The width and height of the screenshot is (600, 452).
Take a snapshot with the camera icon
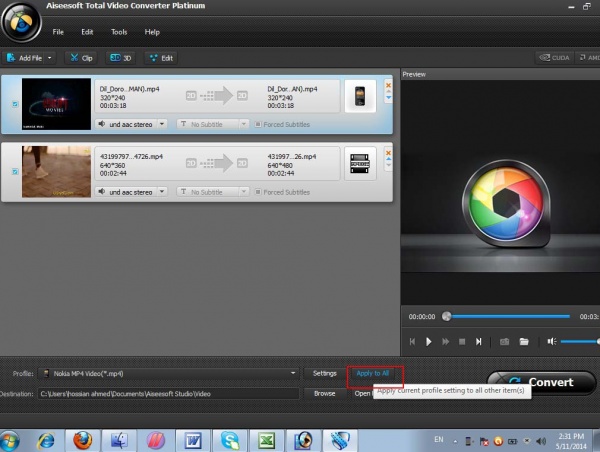tap(504, 341)
